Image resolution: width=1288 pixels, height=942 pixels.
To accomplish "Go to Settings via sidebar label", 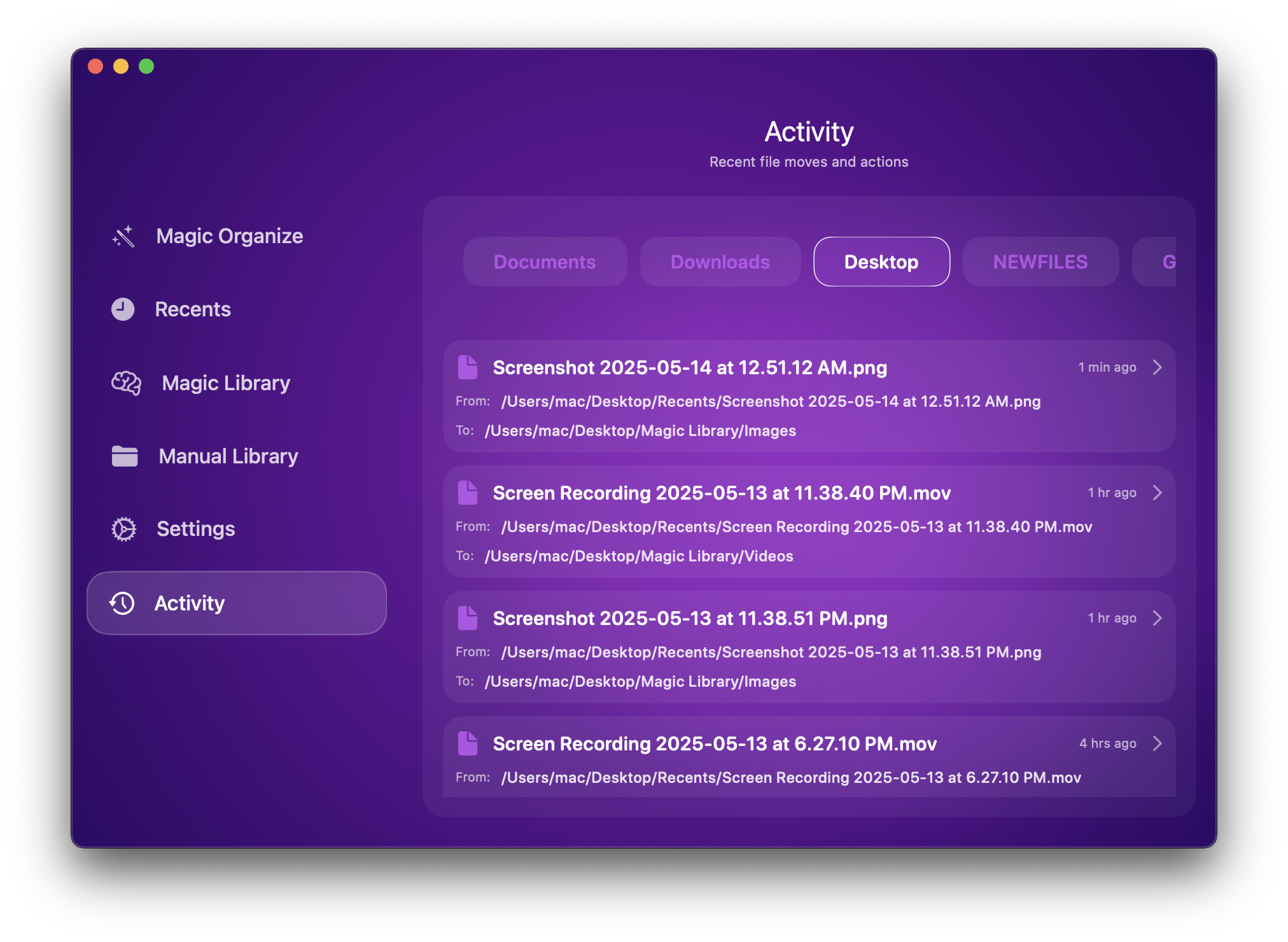I will pyautogui.click(x=196, y=529).
